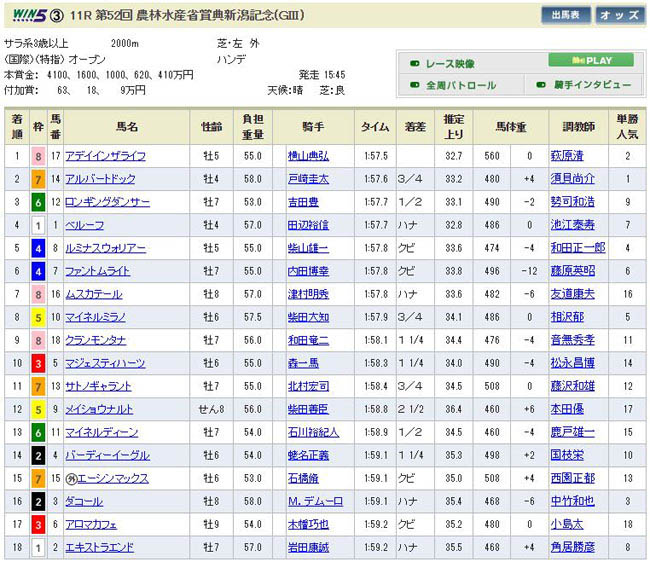Open the オッズ tab
The height and width of the screenshot is (562, 650).
[620, 15]
